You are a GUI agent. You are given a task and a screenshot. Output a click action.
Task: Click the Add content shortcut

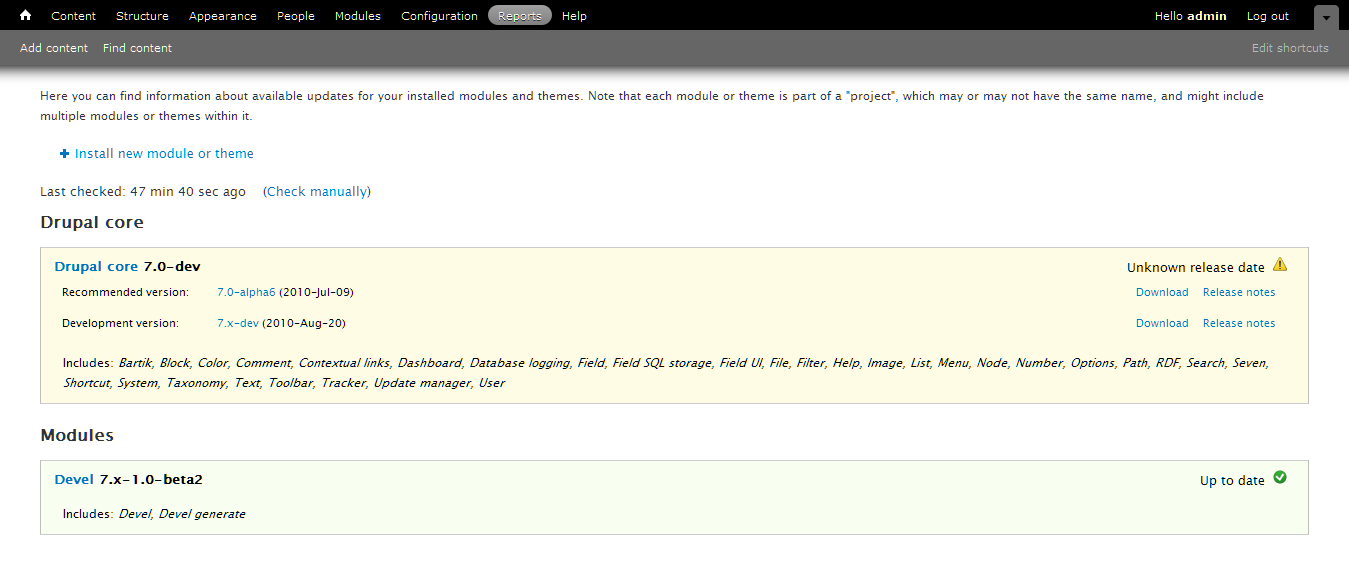[54, 48]
